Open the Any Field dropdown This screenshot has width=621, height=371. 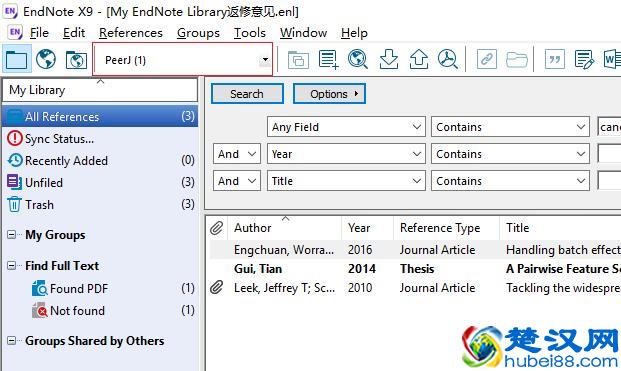pos(346,127)
